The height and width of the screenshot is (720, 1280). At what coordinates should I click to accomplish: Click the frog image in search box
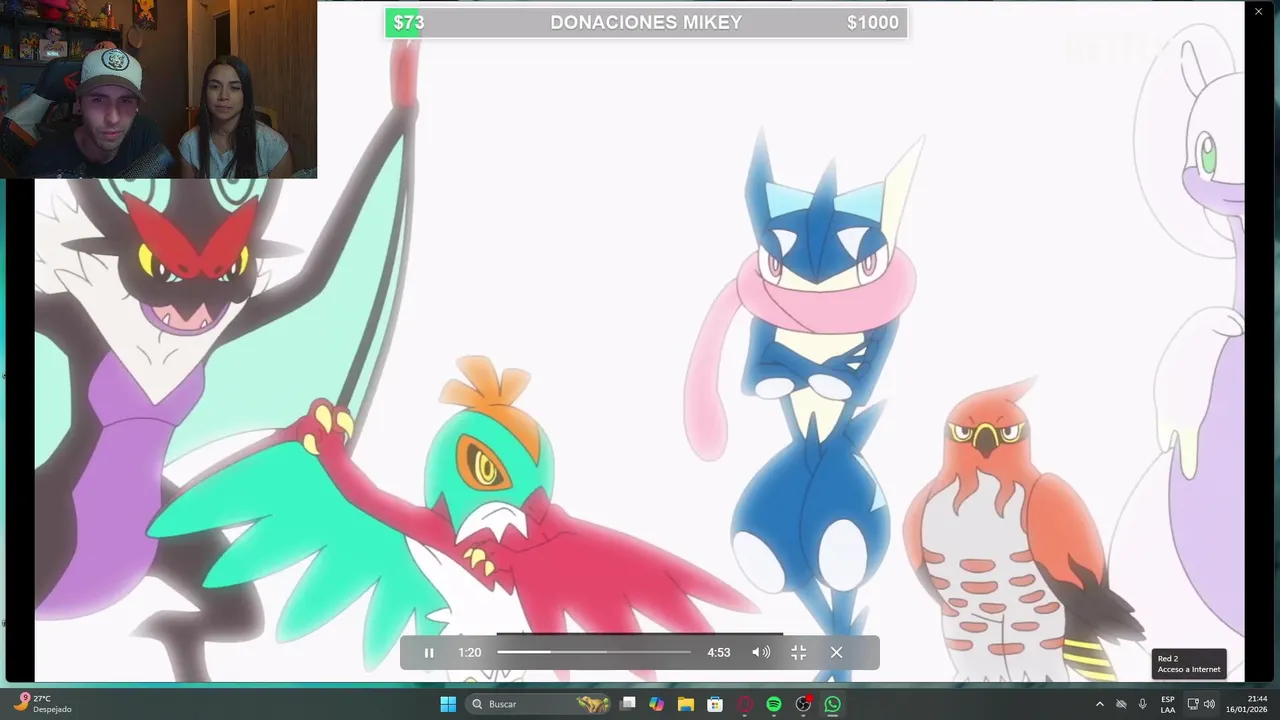[x=593, y=704]
